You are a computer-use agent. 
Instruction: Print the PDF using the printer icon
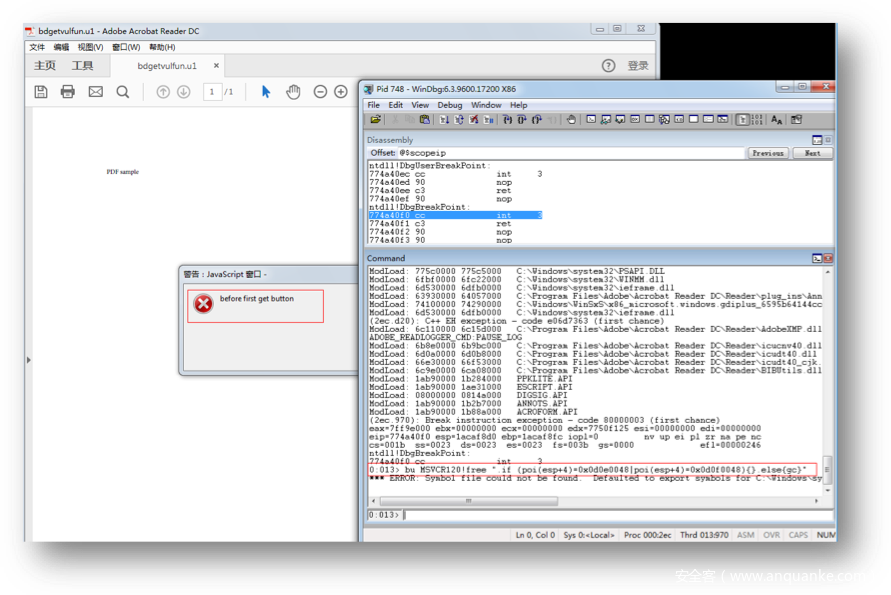[x=68, y=91]
